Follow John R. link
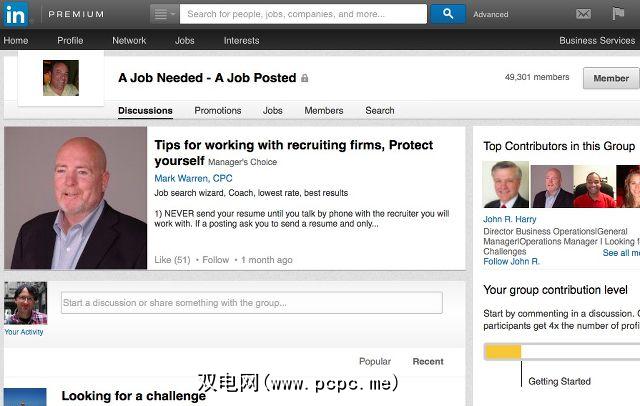Screen dimensions: 640x406 (511, 262)
